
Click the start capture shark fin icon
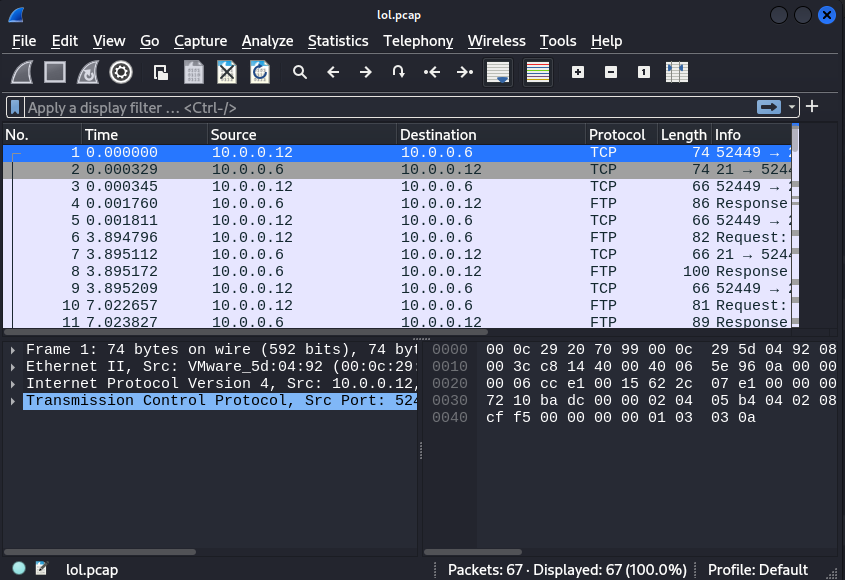click(x=23, y=72)
